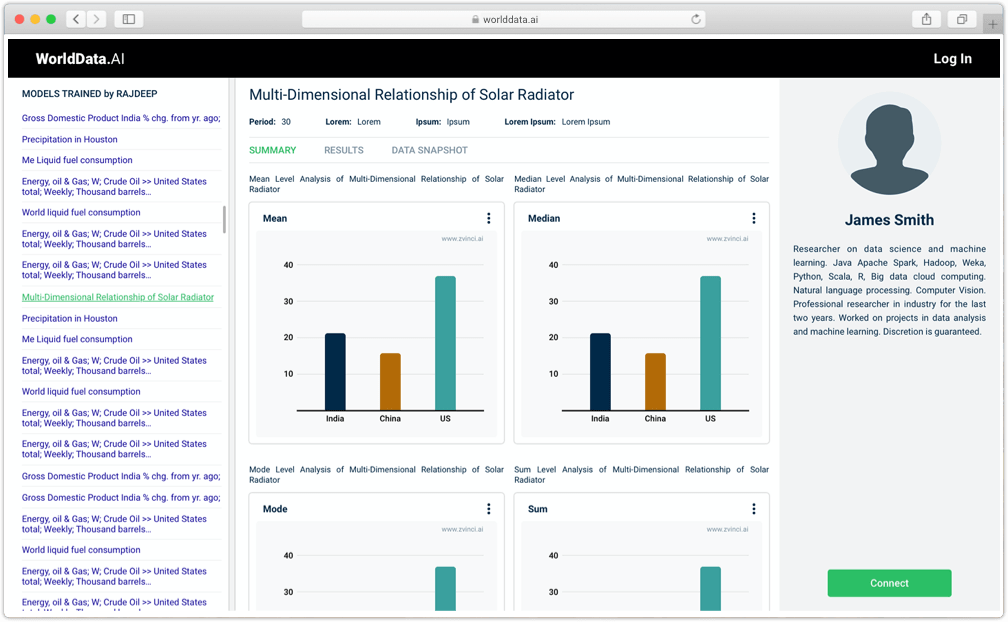Open the Median chart options kebab menu
This screenshot has width=1008, height=622.
(754, 217)
